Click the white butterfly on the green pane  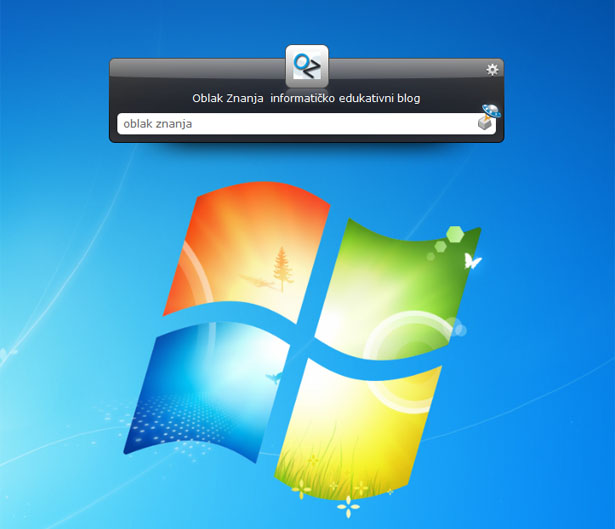[x=472, y=262]
